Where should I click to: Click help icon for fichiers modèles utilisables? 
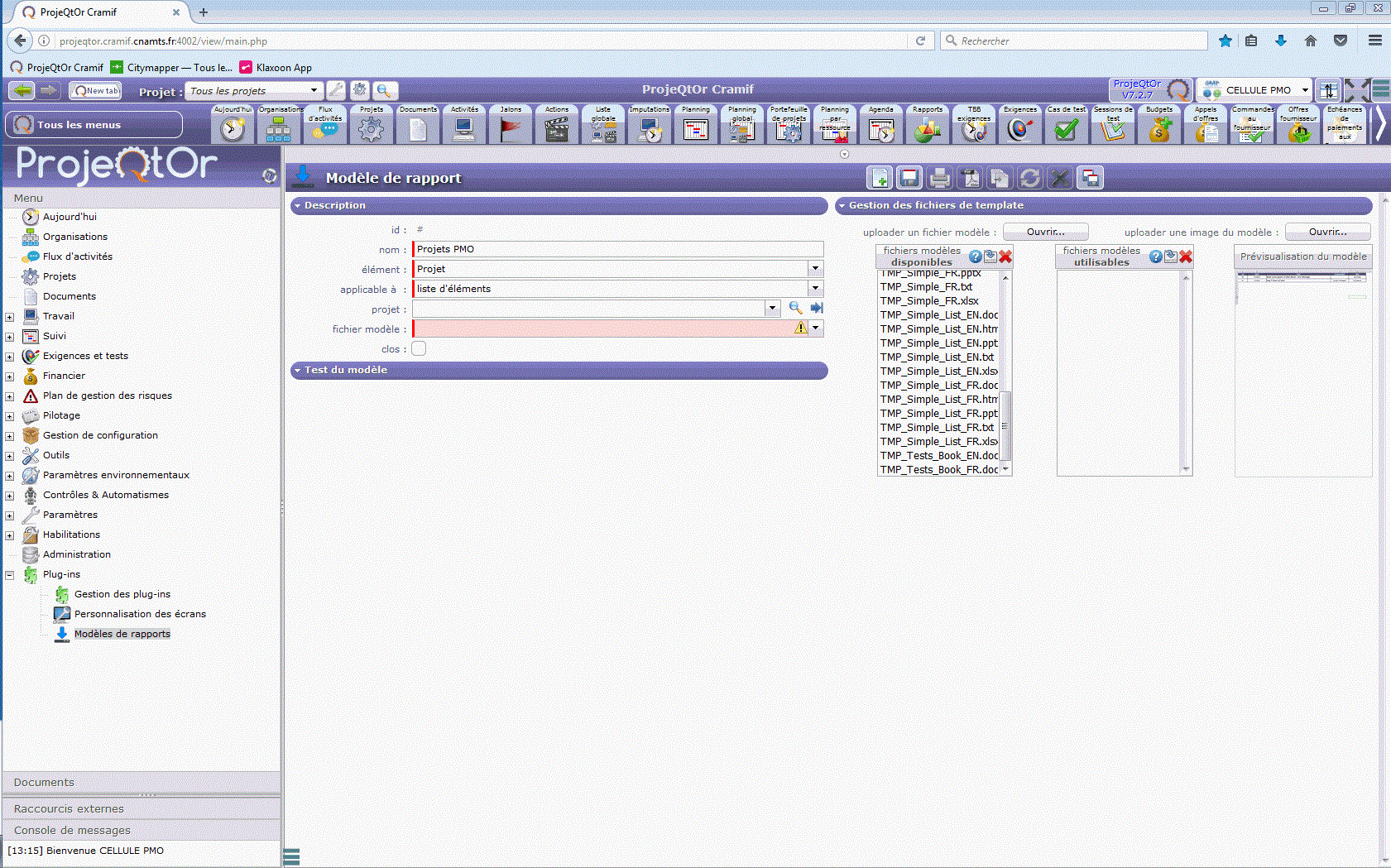pyautogui.click(x=1155, y=257)
